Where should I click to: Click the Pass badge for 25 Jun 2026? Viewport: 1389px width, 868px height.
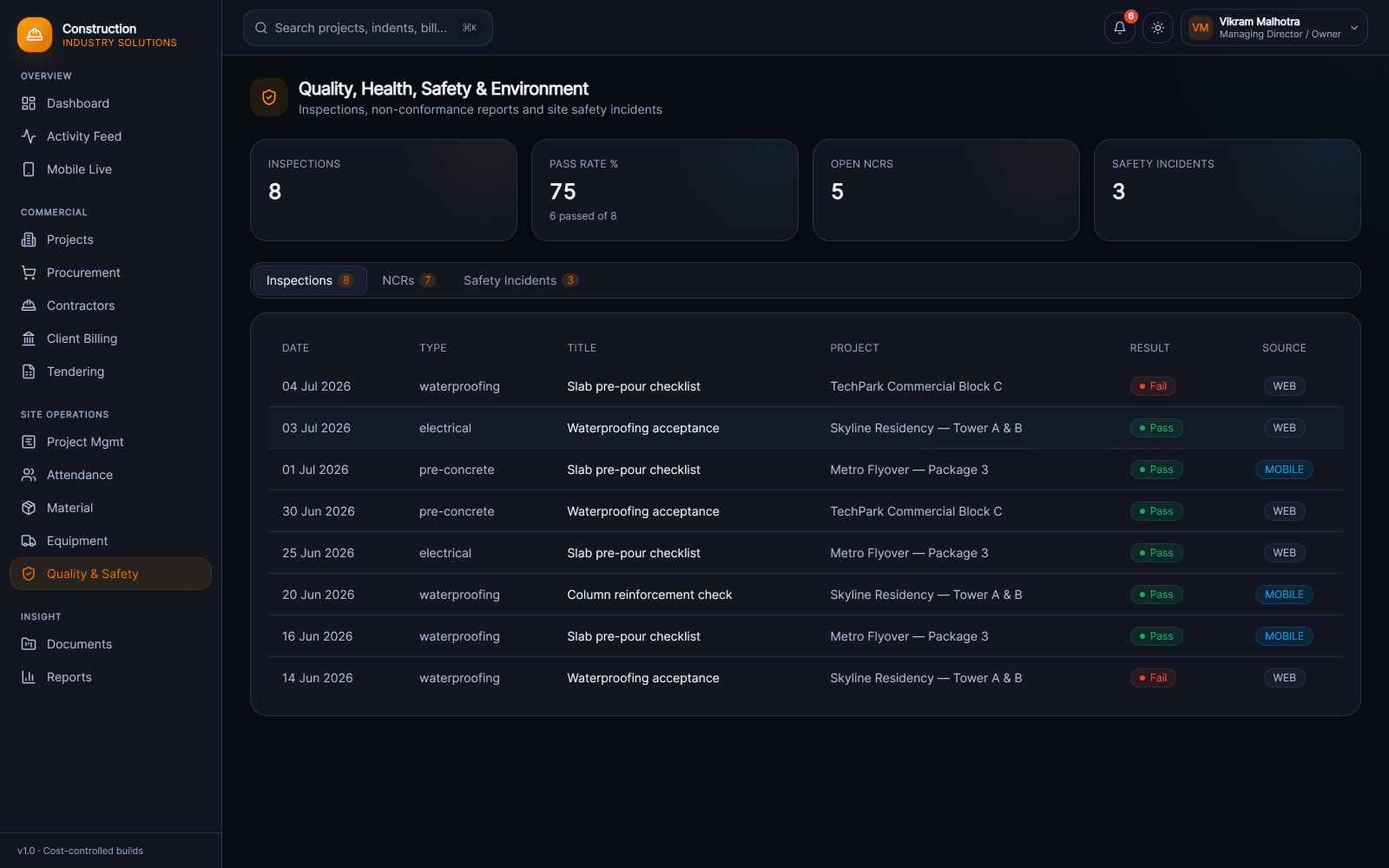[1156, 553]
